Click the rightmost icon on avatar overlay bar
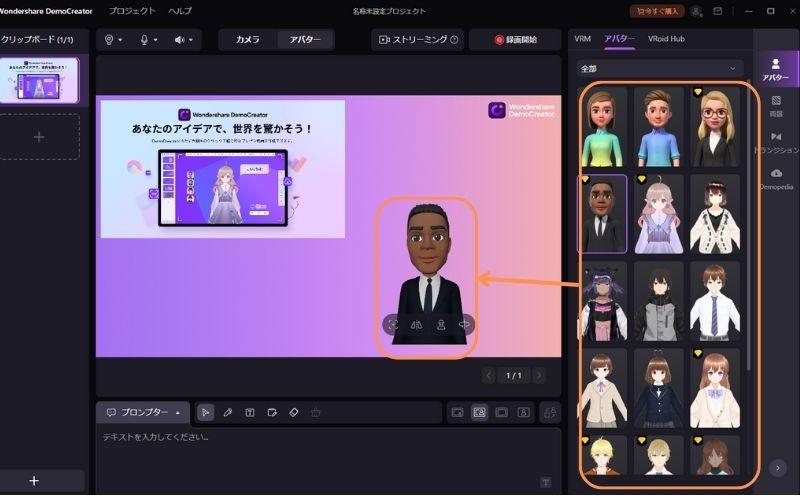 click(x=464, y=324)
